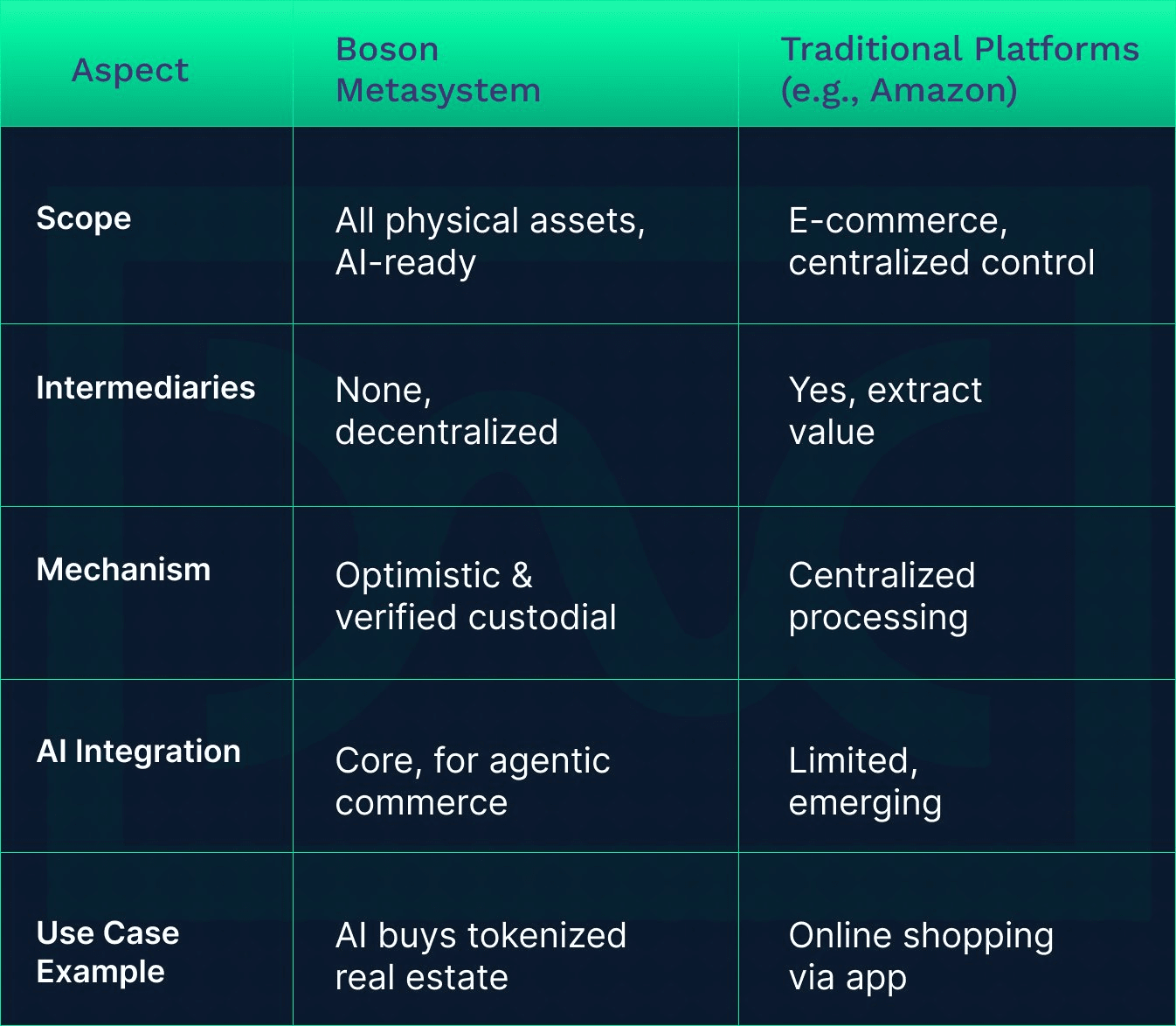This screenshot has height=1026, width=1176.
Task: Click the 'All physical assets, AI-ready' cell
Action: (x=490, y=241)
